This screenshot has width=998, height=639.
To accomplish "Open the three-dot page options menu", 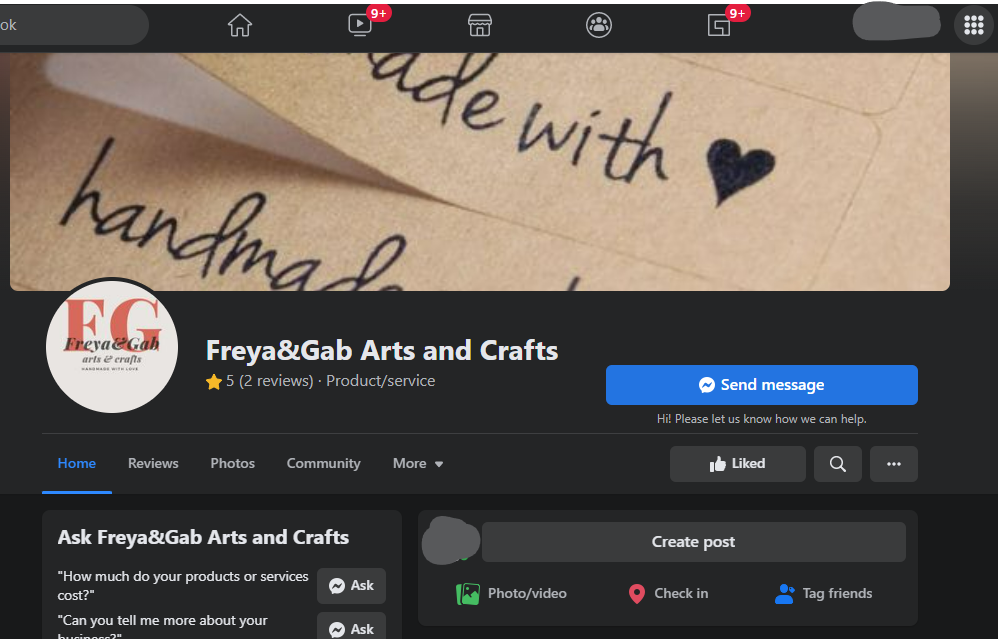I will point(894,464).
